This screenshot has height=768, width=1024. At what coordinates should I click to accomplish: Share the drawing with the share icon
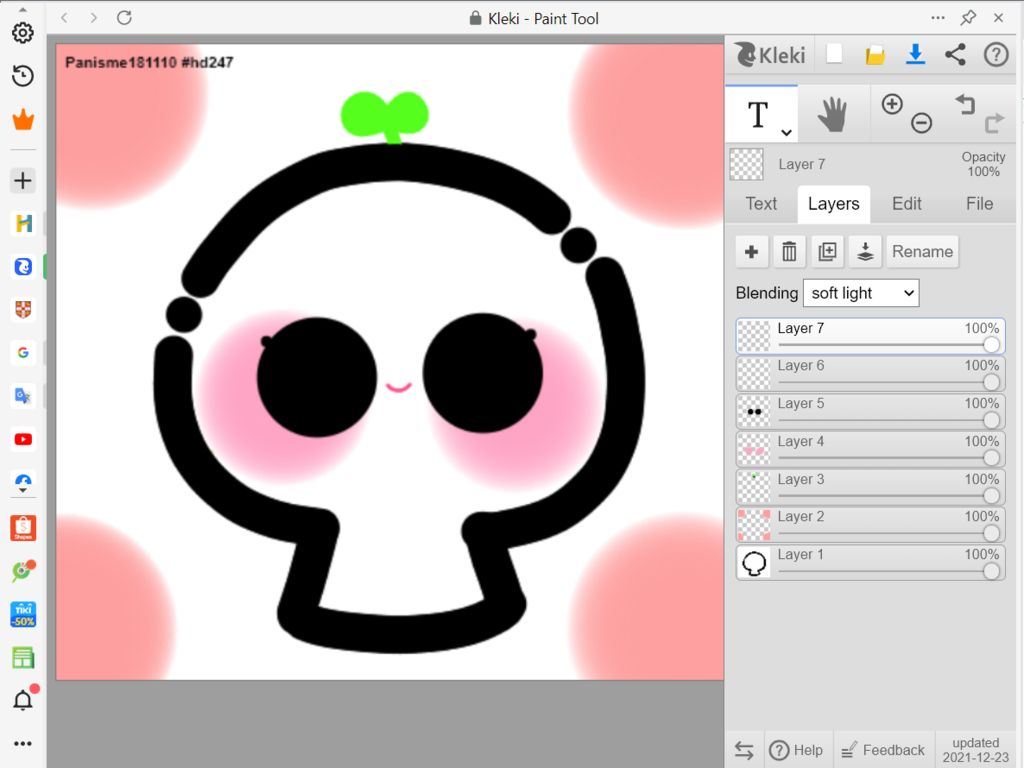[x=955, y=54]
